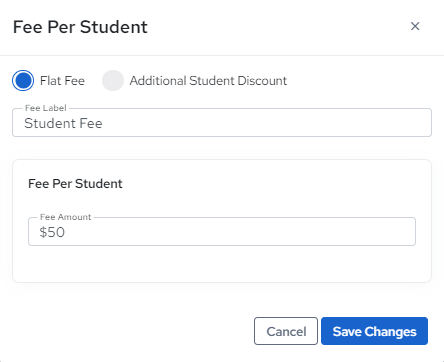This screenshot has height=362, width=444.
Task: Click the small 'Fee Label' floating caption
Action: 46,108
